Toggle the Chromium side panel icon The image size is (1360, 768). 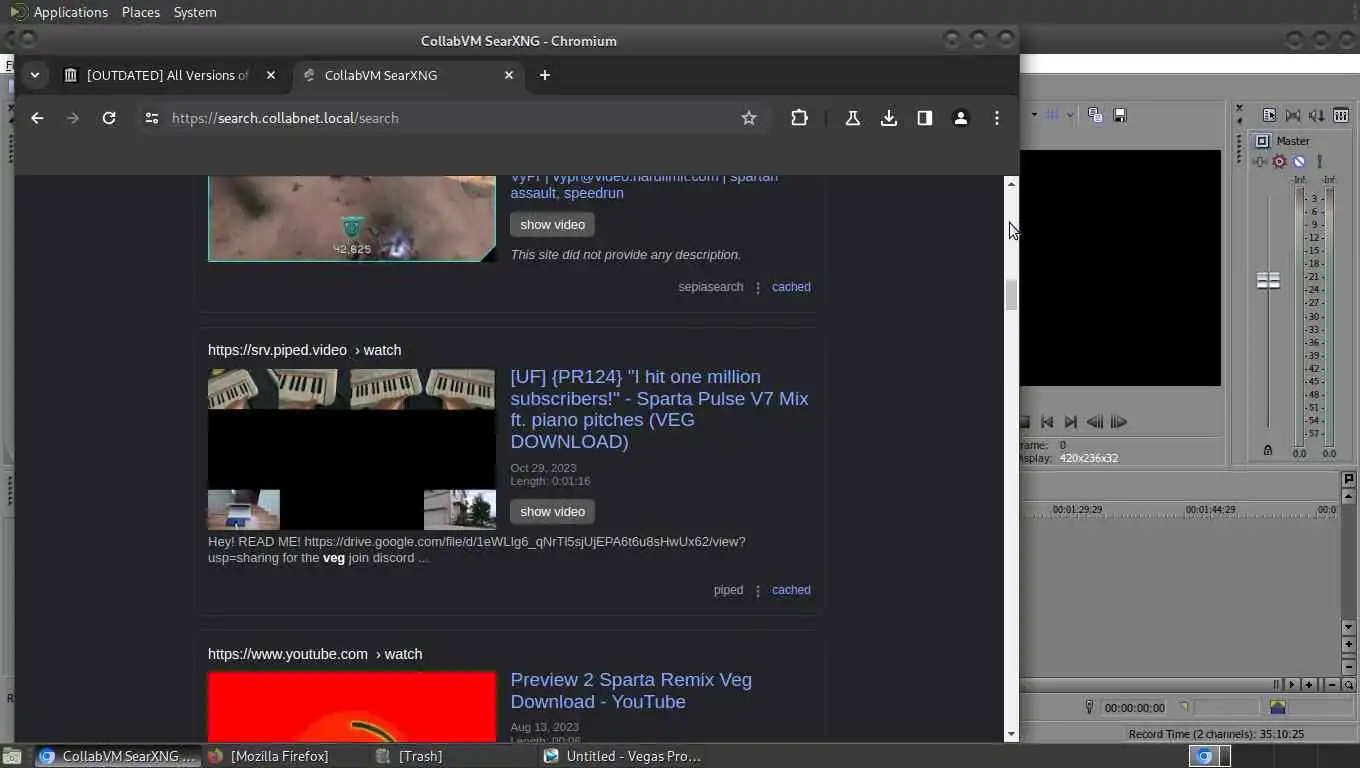tap(925, 118)
